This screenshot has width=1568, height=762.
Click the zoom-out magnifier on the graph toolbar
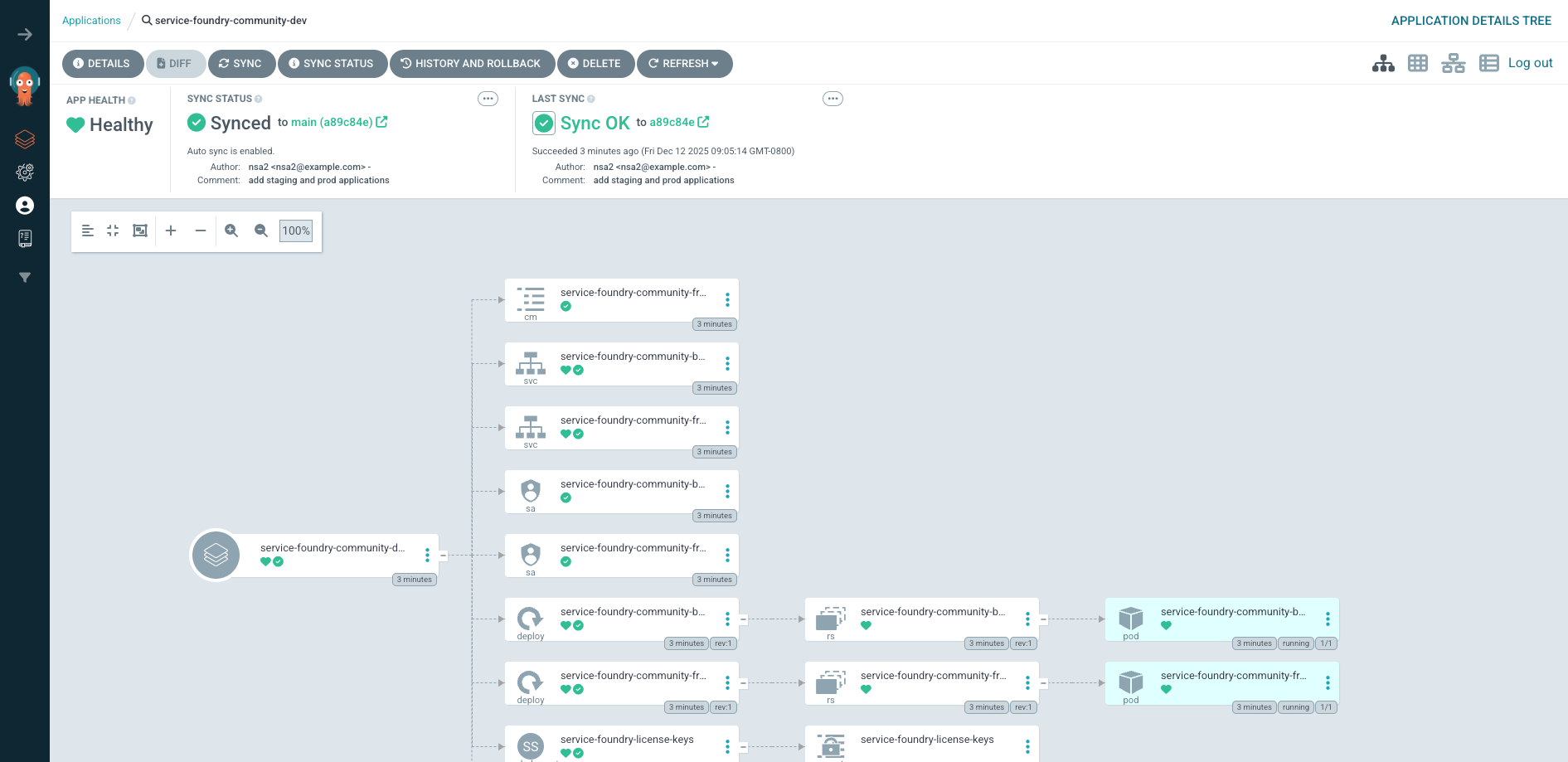point(261,231)
